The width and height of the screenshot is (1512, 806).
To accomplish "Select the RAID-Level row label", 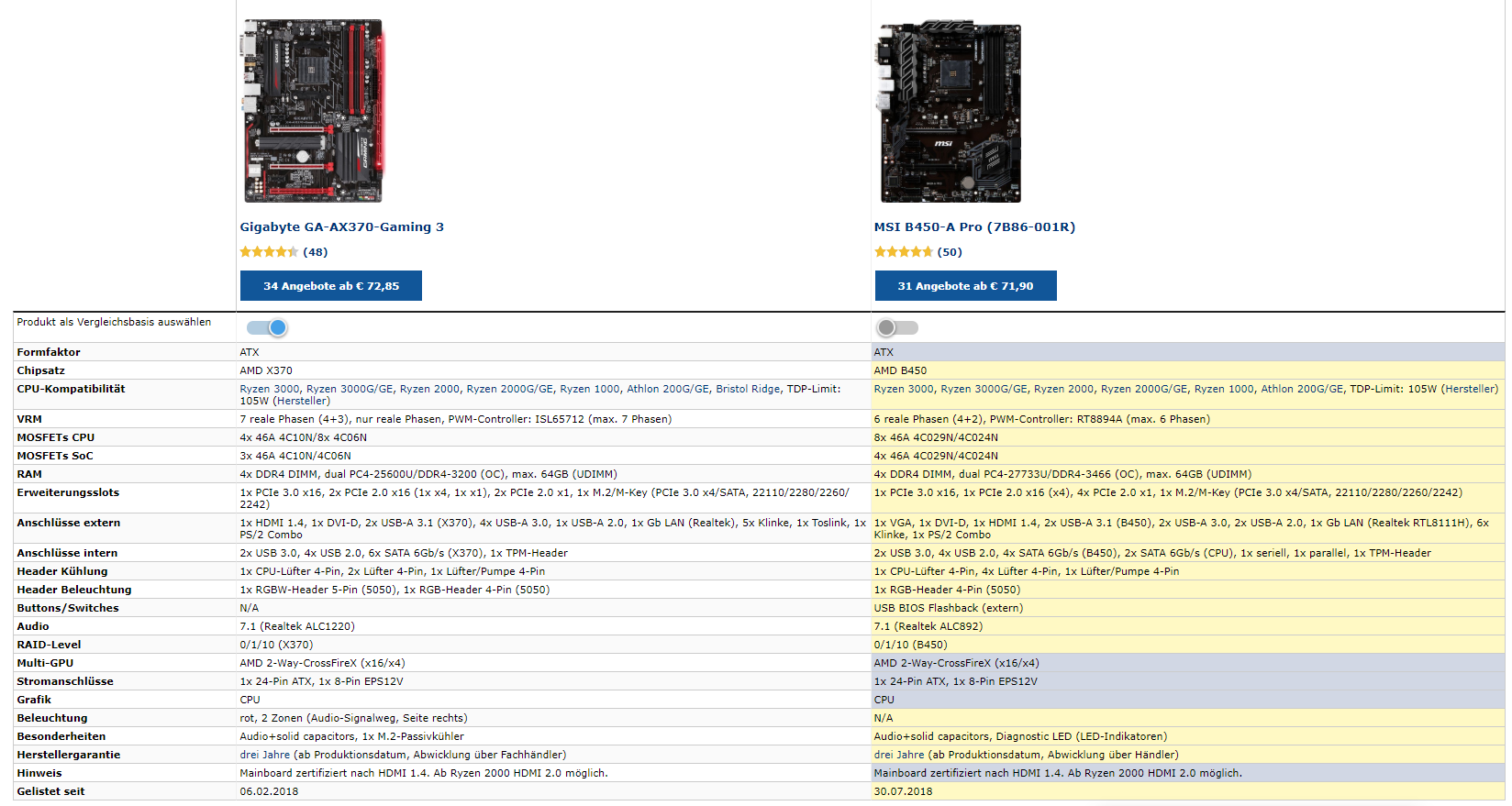I will click(x=49, y=645).
